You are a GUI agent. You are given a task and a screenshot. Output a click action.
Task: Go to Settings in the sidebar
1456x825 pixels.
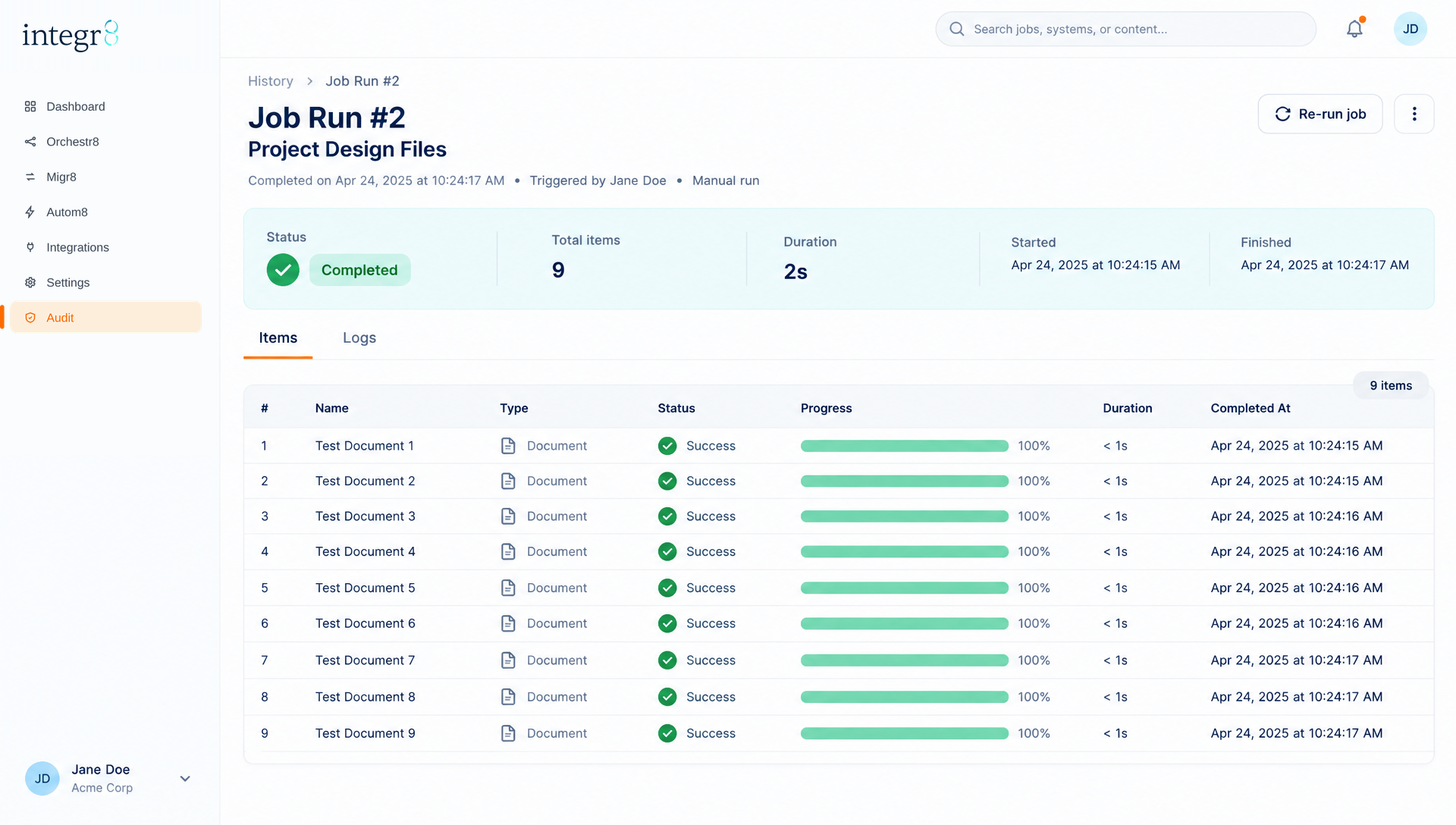coord(105,282)
